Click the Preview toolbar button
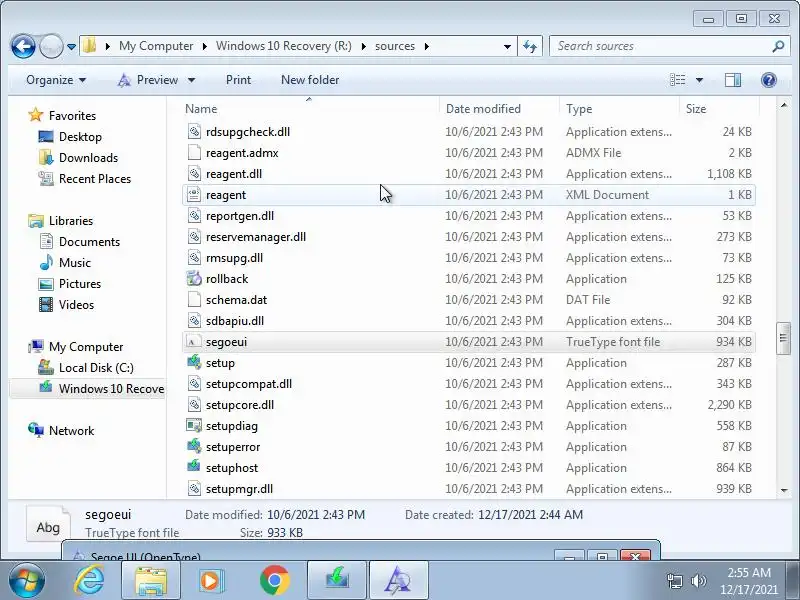This screenshot has height=600, width=800. 148,80
